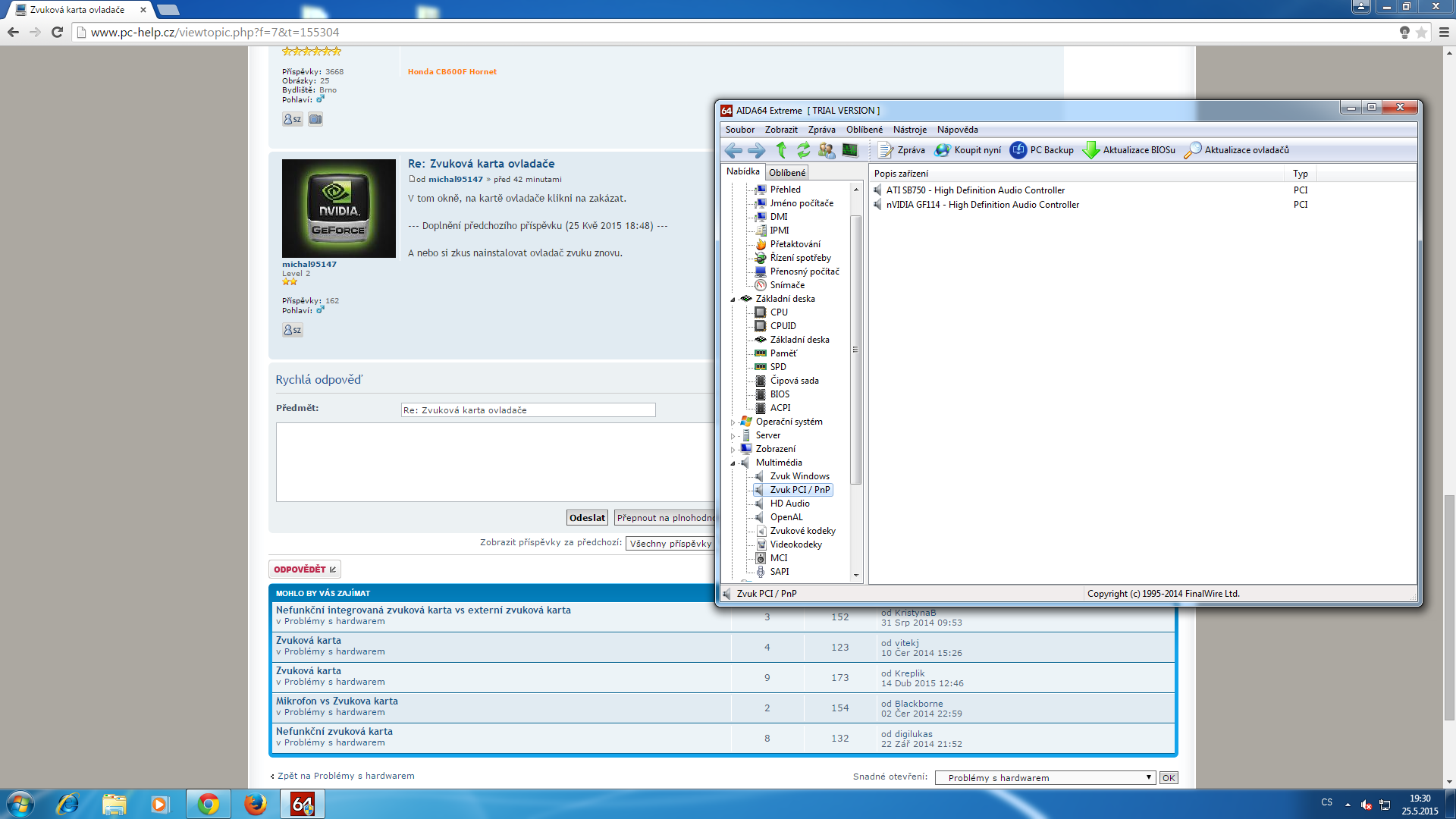Select Řízení spotřeby tree item
Image resolution: width=1456 pixels, height=819 pixels.
pos(800,258)
